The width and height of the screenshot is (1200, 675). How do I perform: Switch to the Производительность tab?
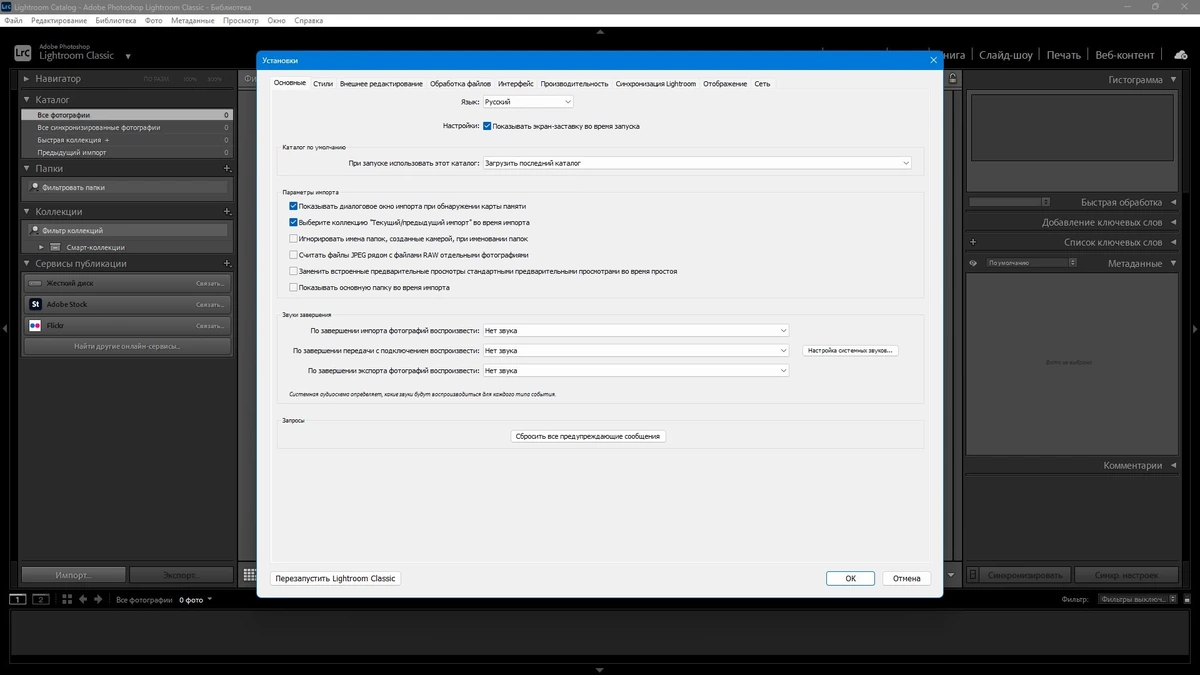574,84
